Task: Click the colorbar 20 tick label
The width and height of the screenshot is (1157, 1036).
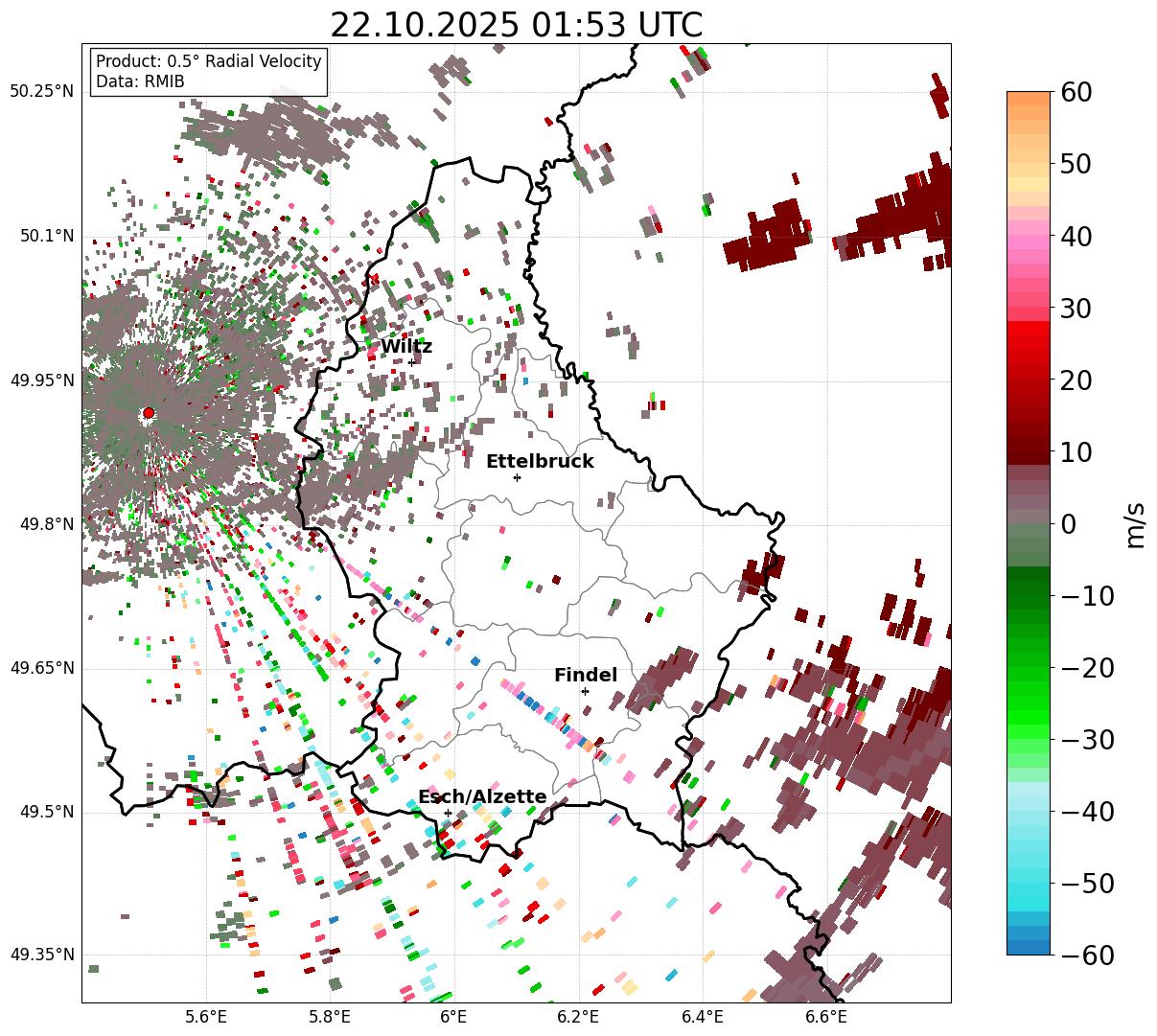Action: click(x=1076, y=380)
